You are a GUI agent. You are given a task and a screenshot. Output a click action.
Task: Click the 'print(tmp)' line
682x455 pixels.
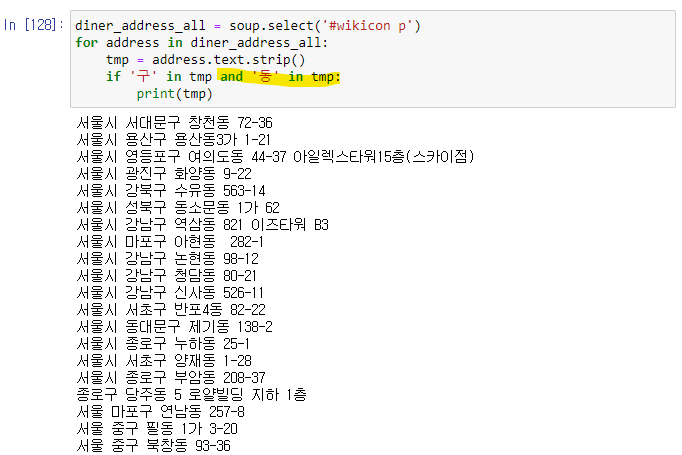[x=174, y=94]
